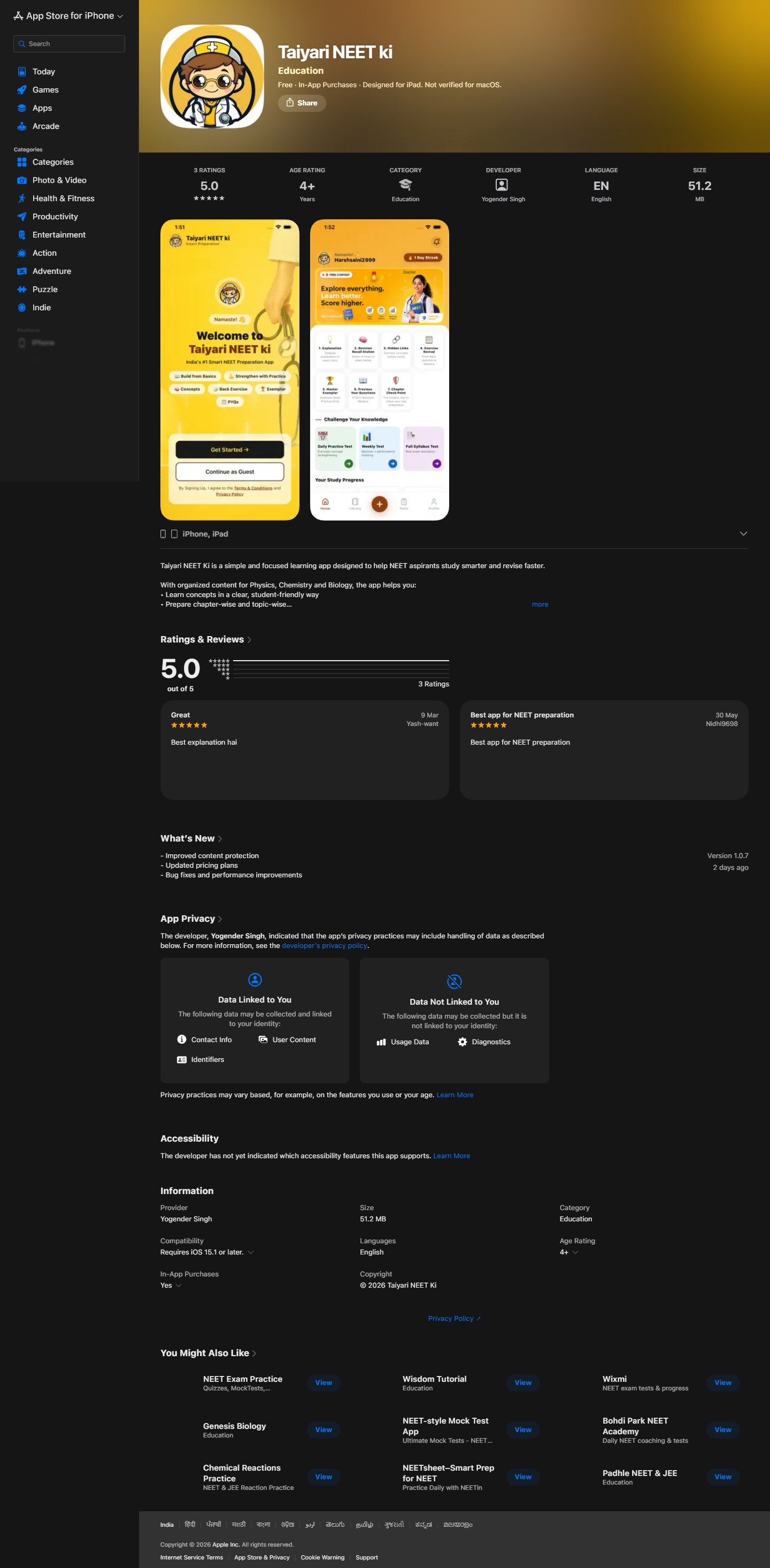Open Learn More in the Accessibility section
770x1568 pixels.
451,1156
